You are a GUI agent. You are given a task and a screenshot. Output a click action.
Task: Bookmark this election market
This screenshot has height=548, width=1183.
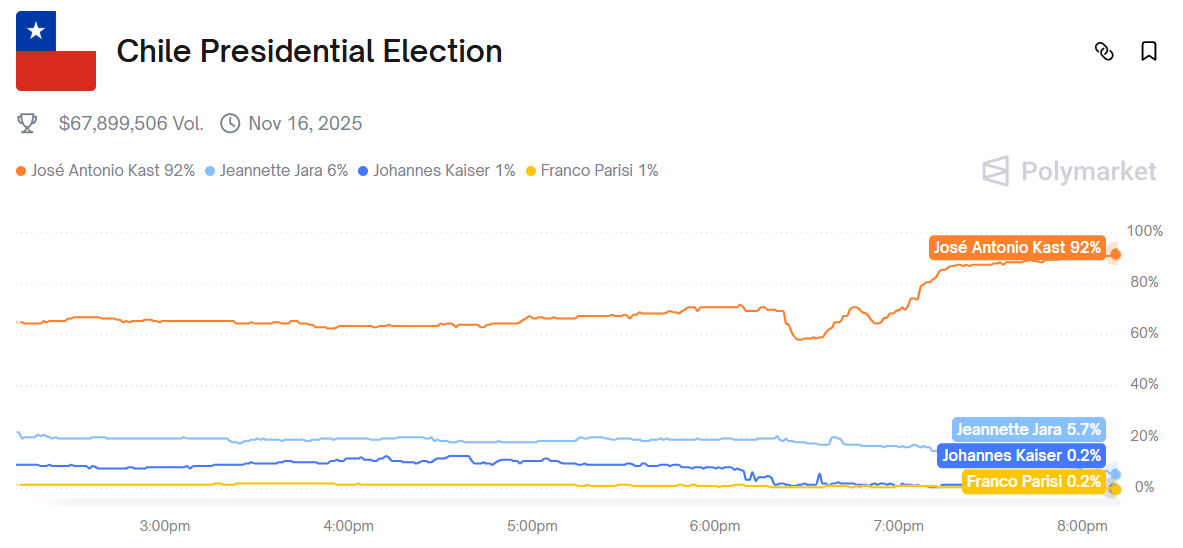[x=1149, y=51]
